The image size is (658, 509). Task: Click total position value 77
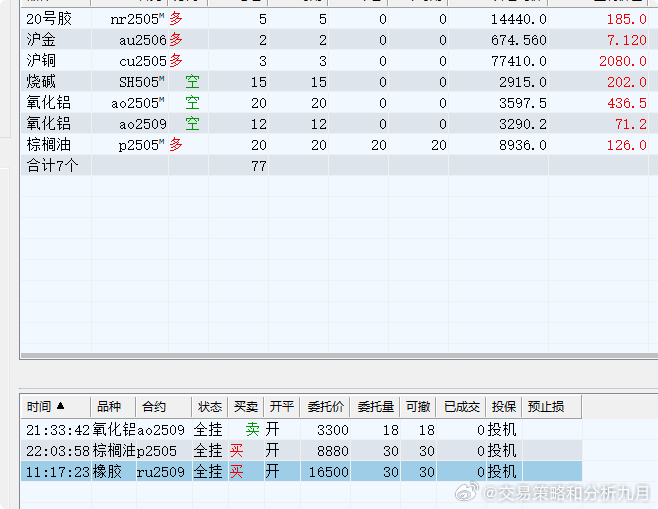(x=259, y=166)
